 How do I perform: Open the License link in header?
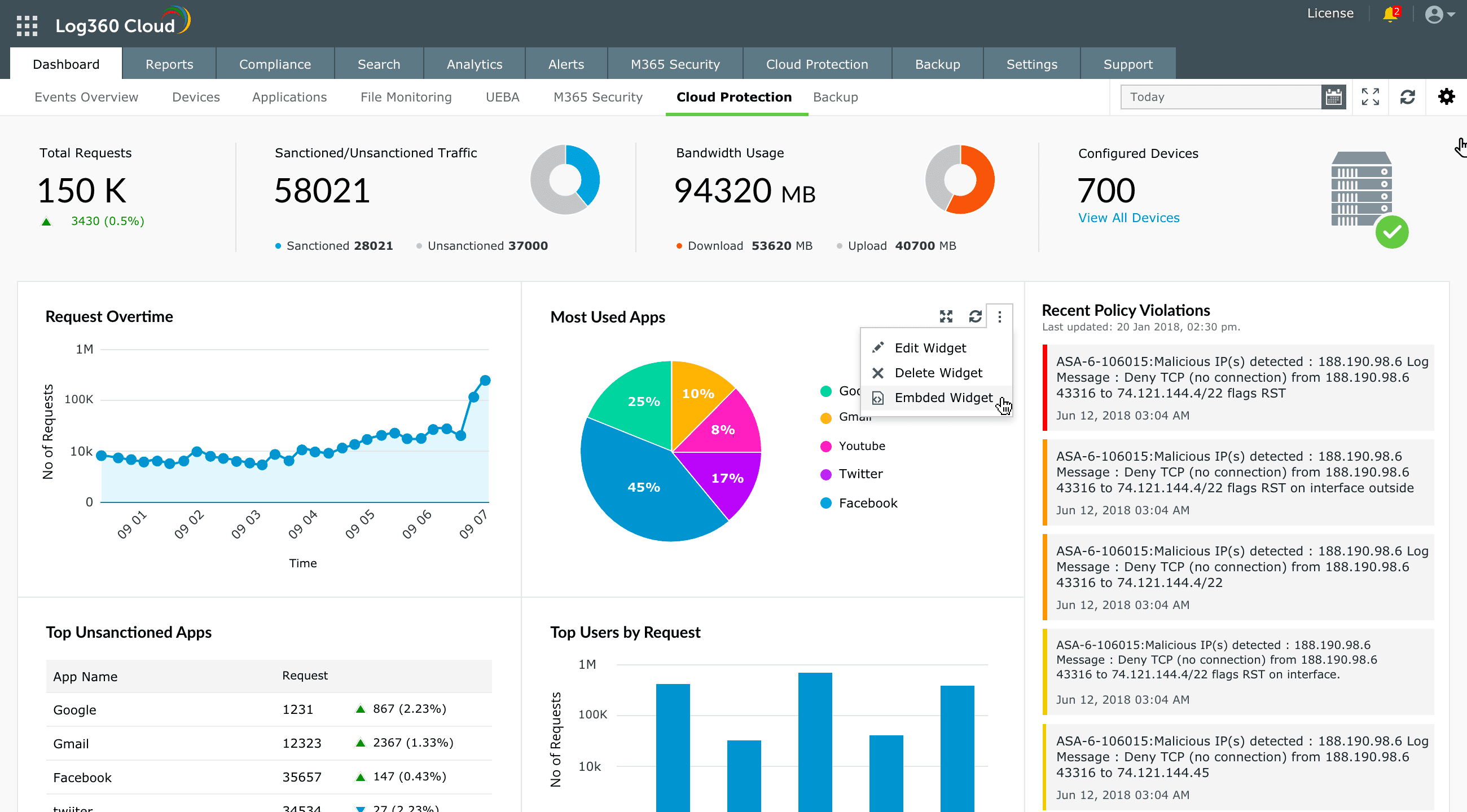click(1330, 13)
